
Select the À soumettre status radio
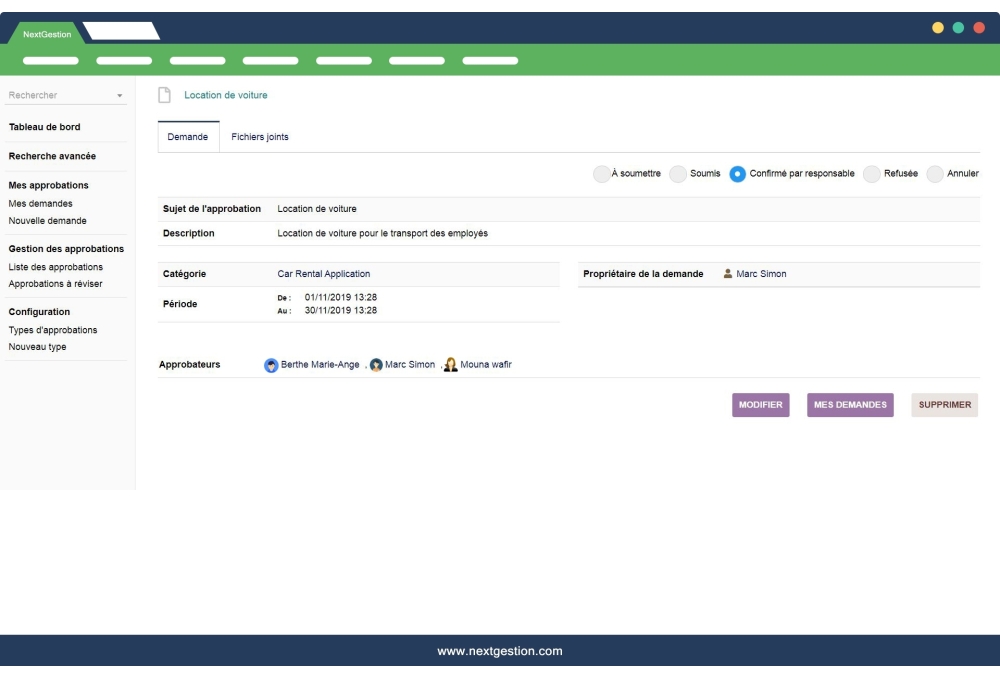[601, 173]
